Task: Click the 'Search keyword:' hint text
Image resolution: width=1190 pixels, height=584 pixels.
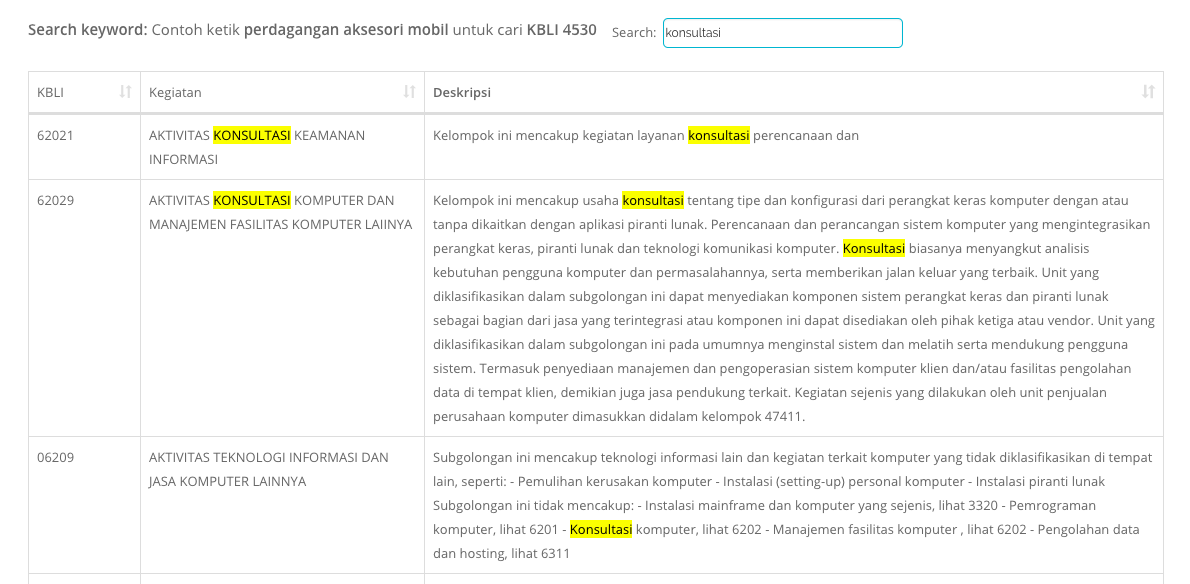Action: click(312, 31)
